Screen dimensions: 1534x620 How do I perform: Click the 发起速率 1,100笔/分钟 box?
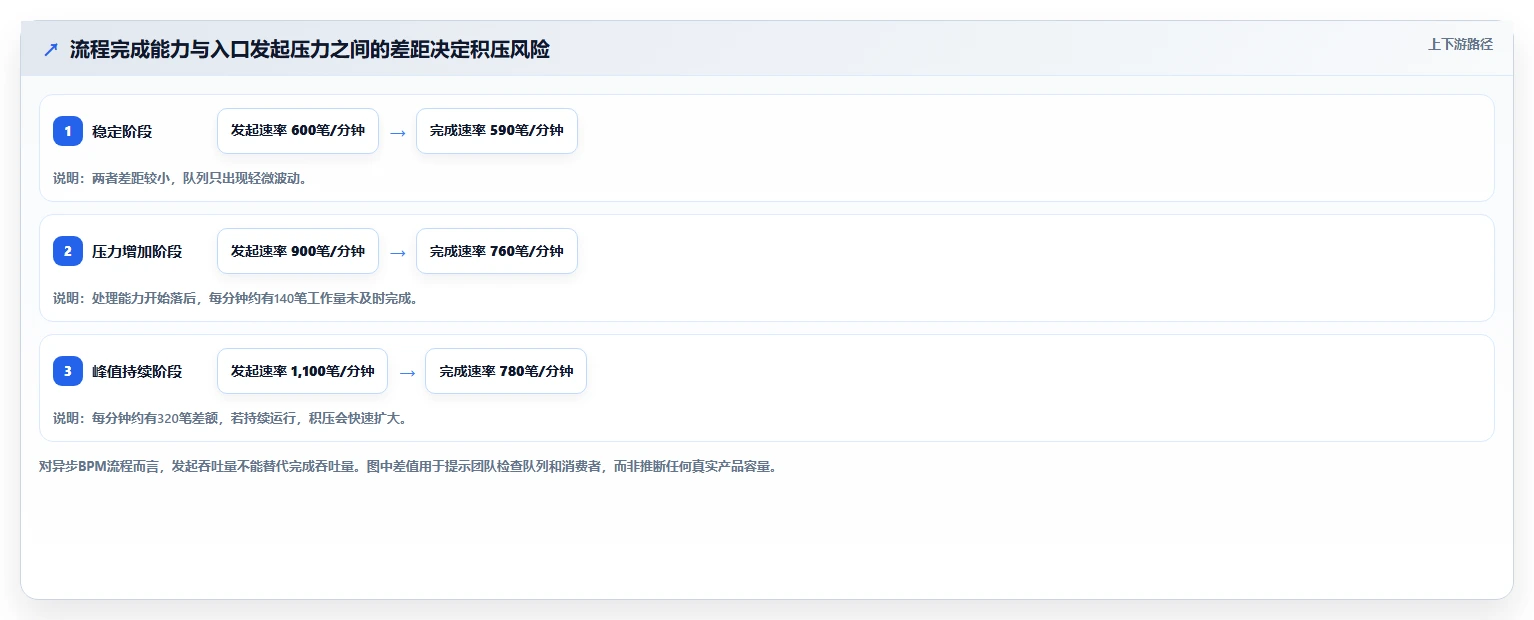coord(302,371)
